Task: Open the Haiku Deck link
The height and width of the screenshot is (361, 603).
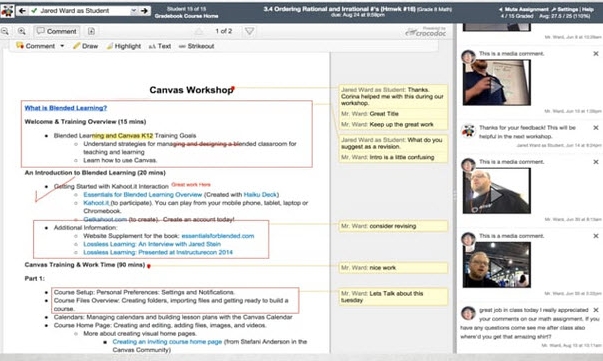Action: (x=260, y=195)
